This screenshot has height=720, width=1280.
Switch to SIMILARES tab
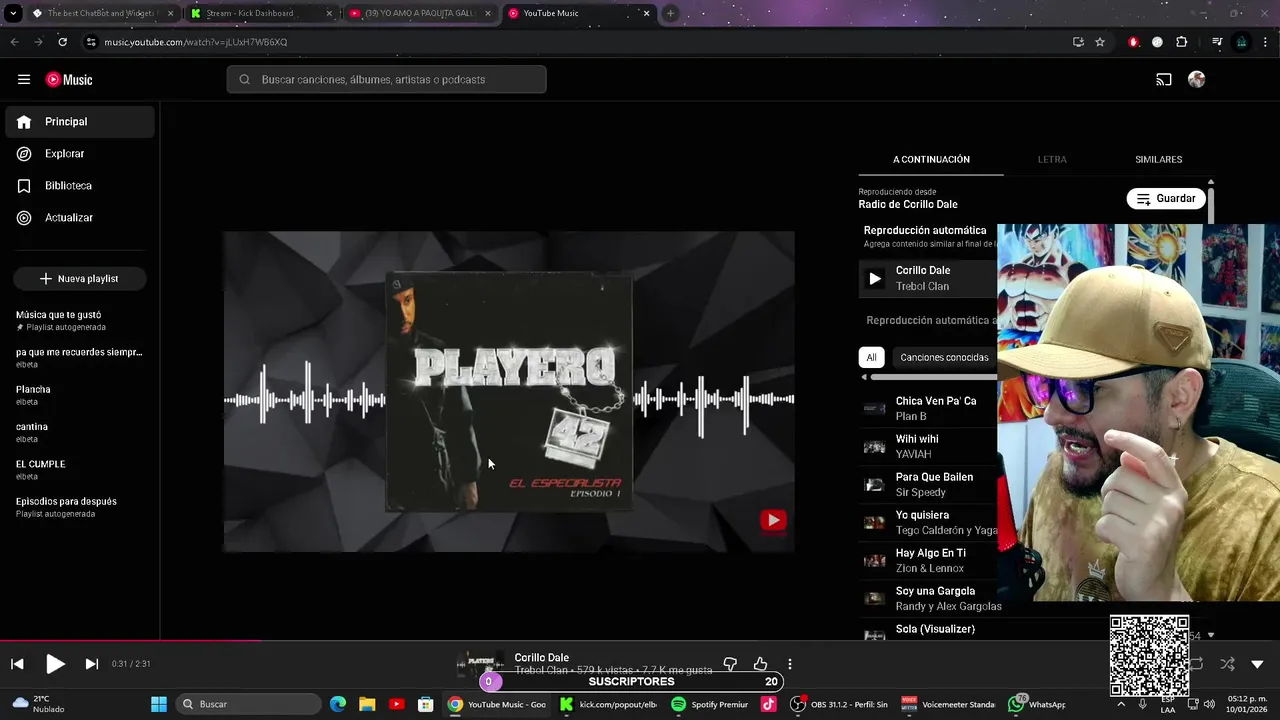click(1158, 160)
